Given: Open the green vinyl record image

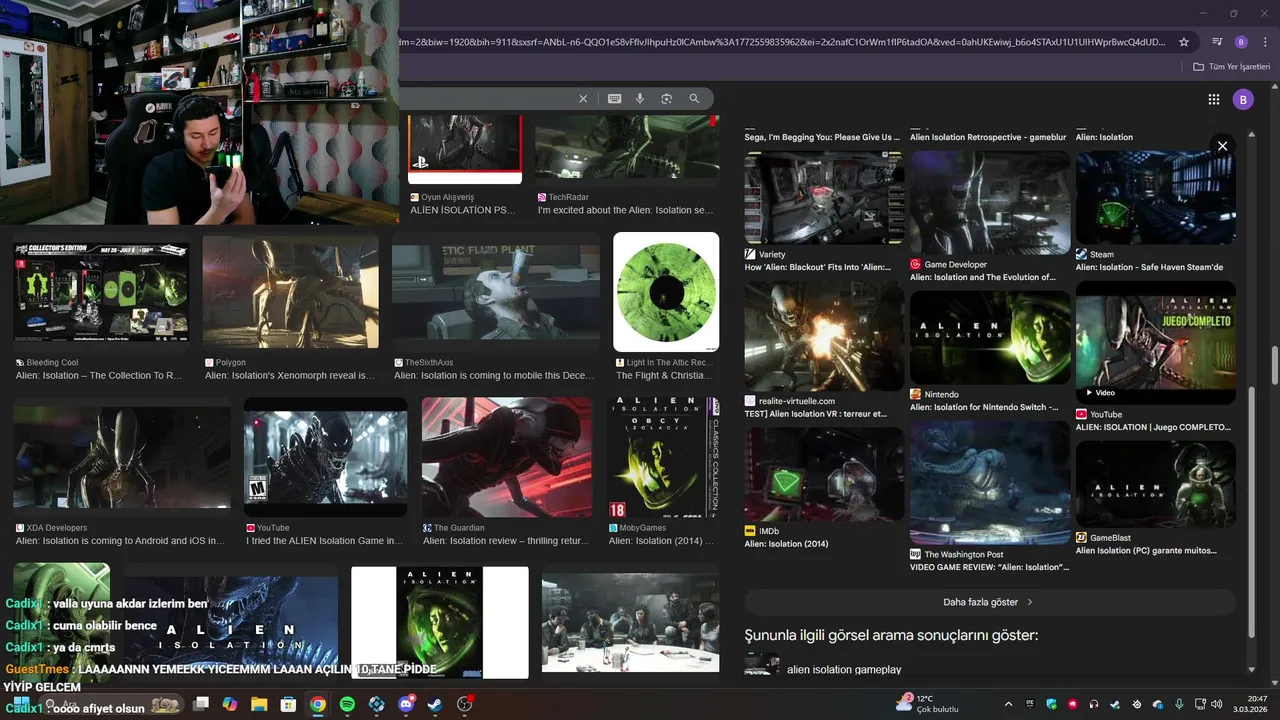Looking at the screenshot, I should [666, 292].
